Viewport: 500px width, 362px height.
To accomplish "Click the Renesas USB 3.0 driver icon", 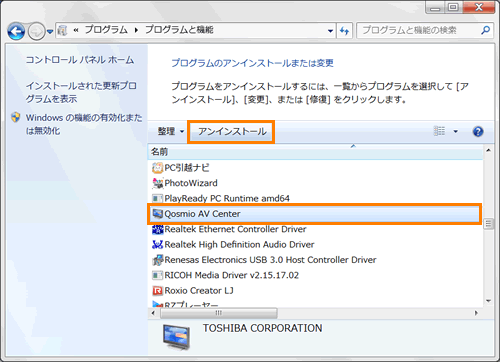I will click(x=157, y=260).
